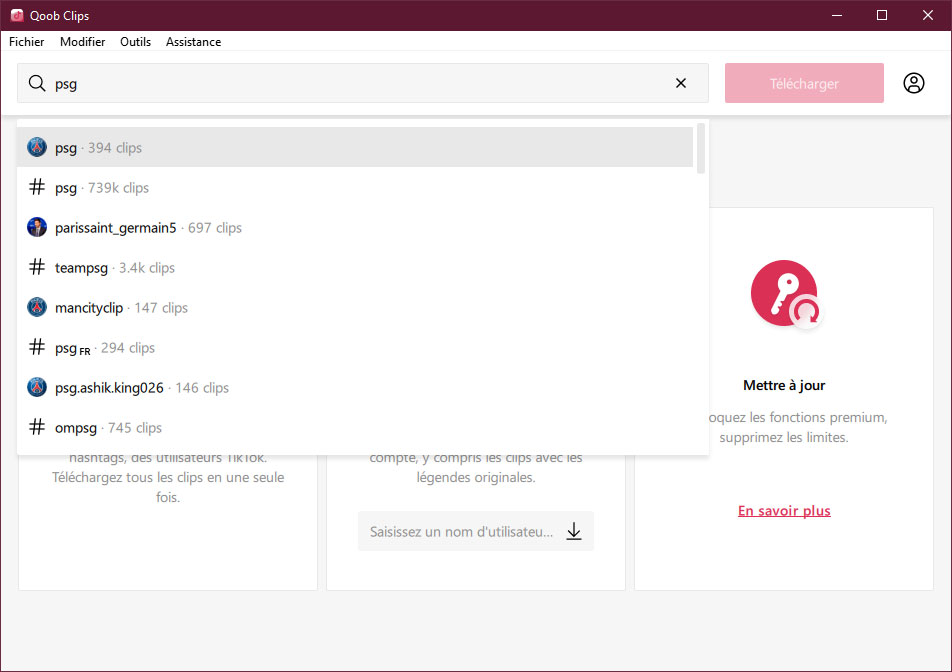Select suggestion parissaint_germain5 697 clips
This screenshot has height=672, width=952.
[x=355, y=227]
